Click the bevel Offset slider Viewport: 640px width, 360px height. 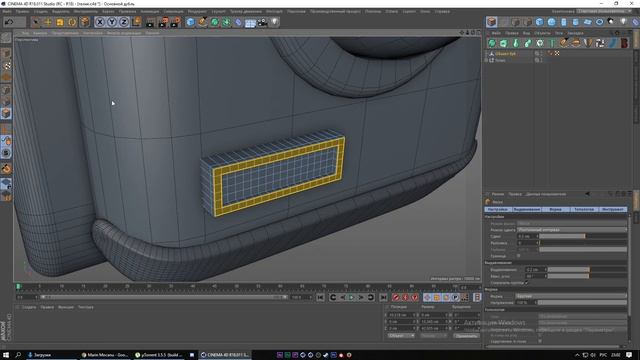tap(583, 236)
